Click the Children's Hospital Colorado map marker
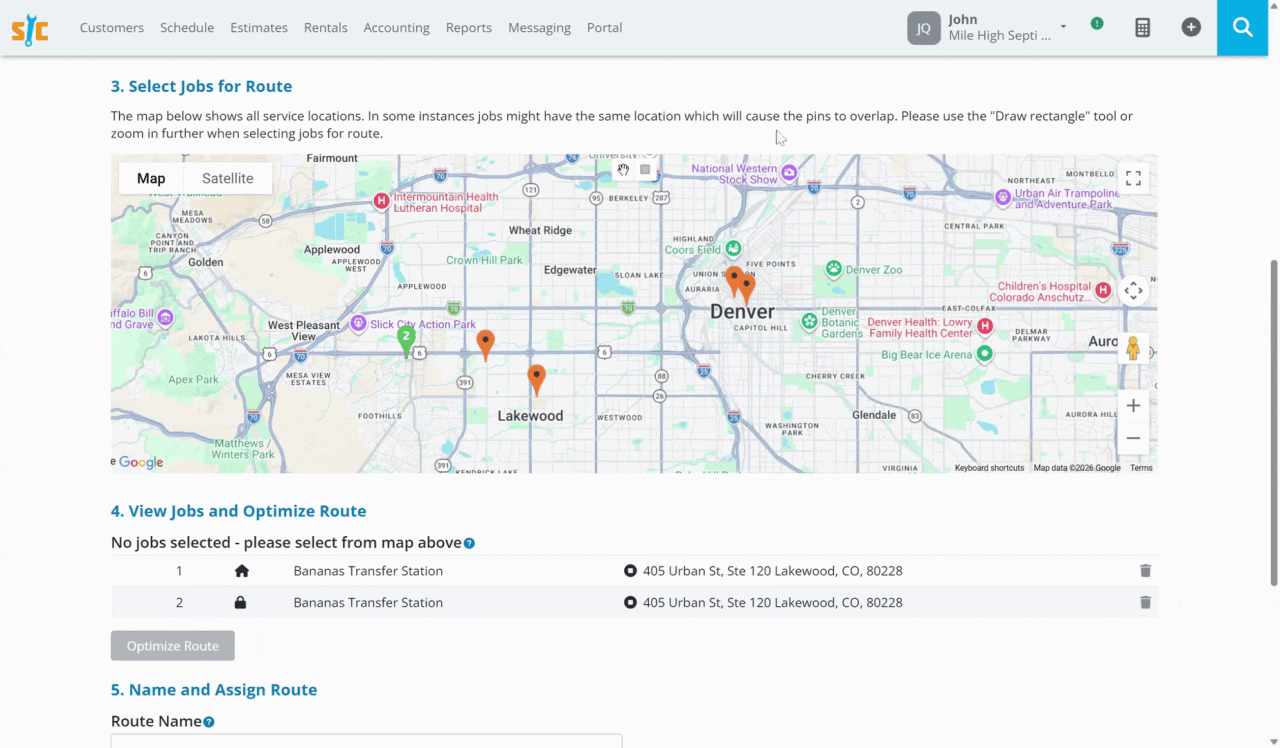1280x748 pixels. pos(1103,291)
